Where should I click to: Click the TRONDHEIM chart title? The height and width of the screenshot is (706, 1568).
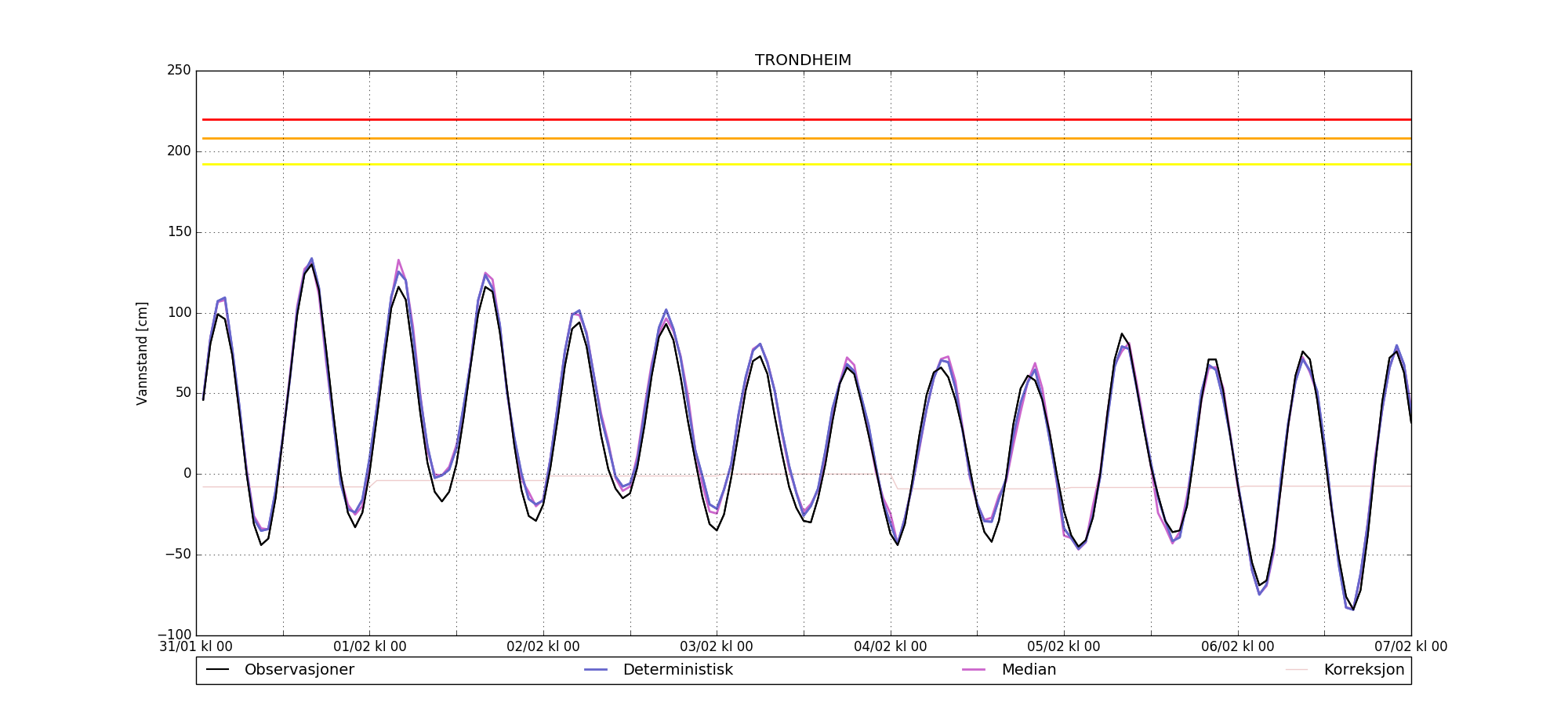click(x=803, y=60)
